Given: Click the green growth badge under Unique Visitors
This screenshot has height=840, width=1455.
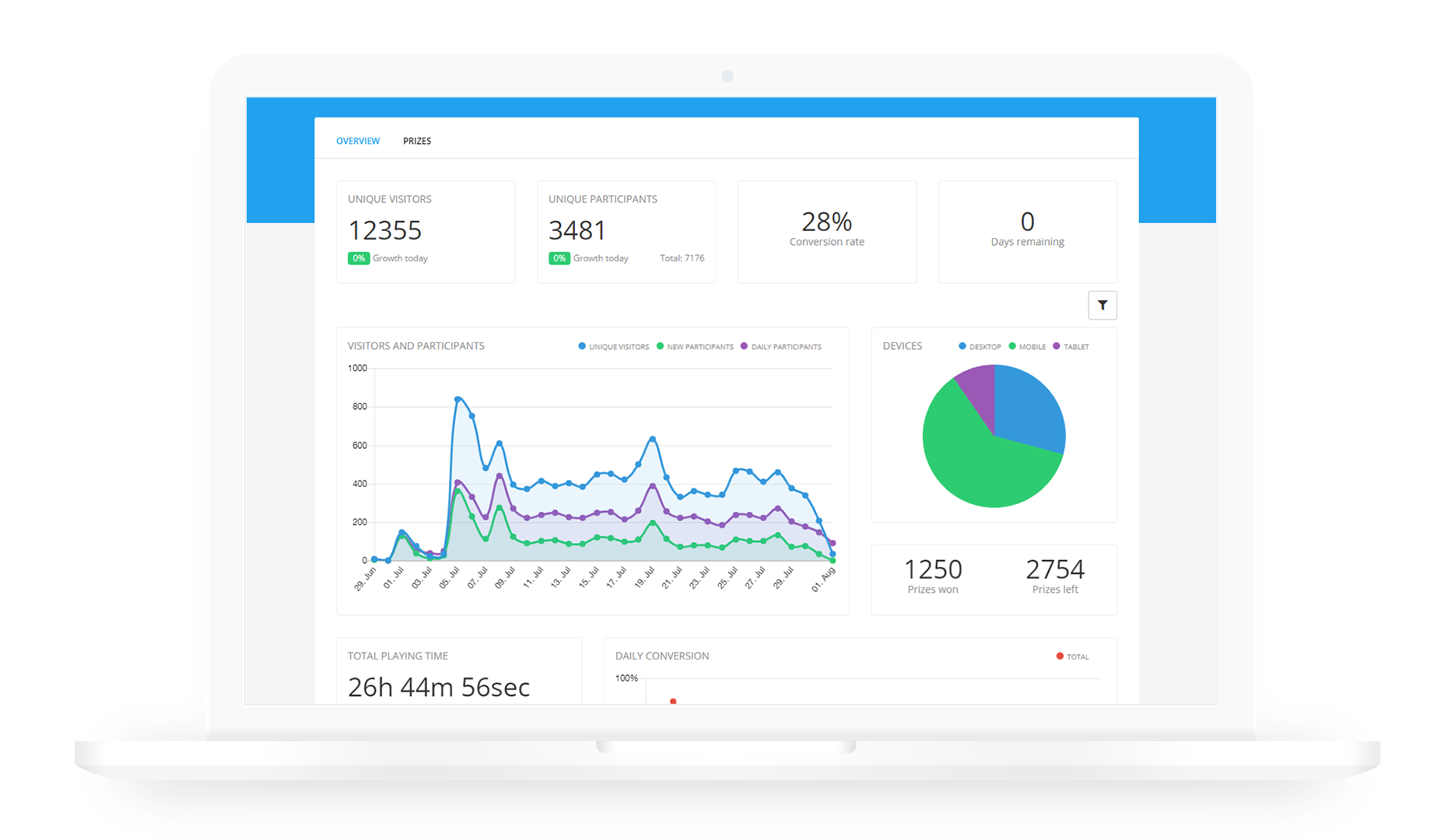Looking at the screenshot, I should click(x=358, y=258).
